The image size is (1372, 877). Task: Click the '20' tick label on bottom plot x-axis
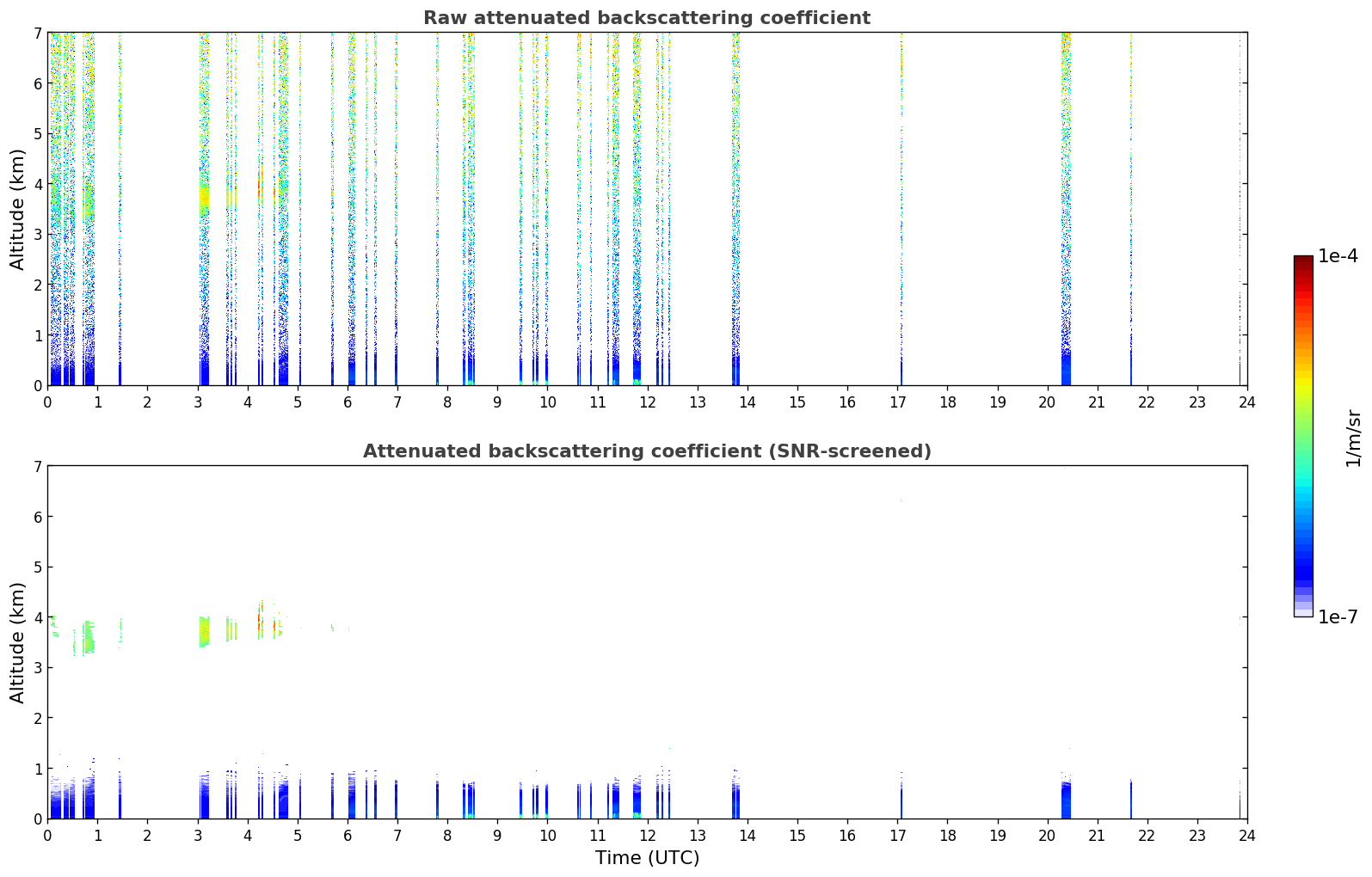[1047, 835]
